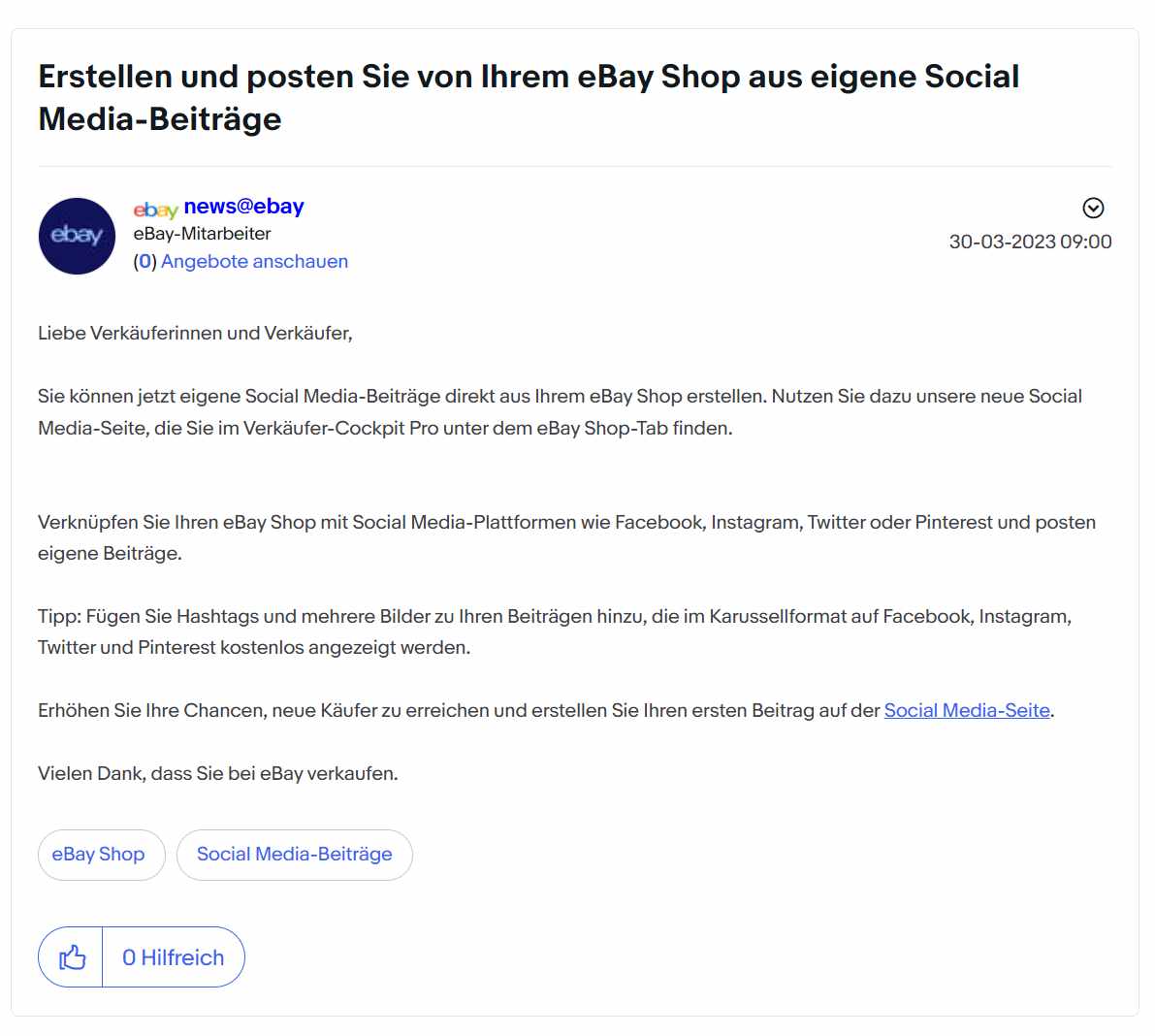The image size is (1155, 1036).
Task: Click the closing line Vielen Dank
Action: pyautogui.click(x=218, y=774)
